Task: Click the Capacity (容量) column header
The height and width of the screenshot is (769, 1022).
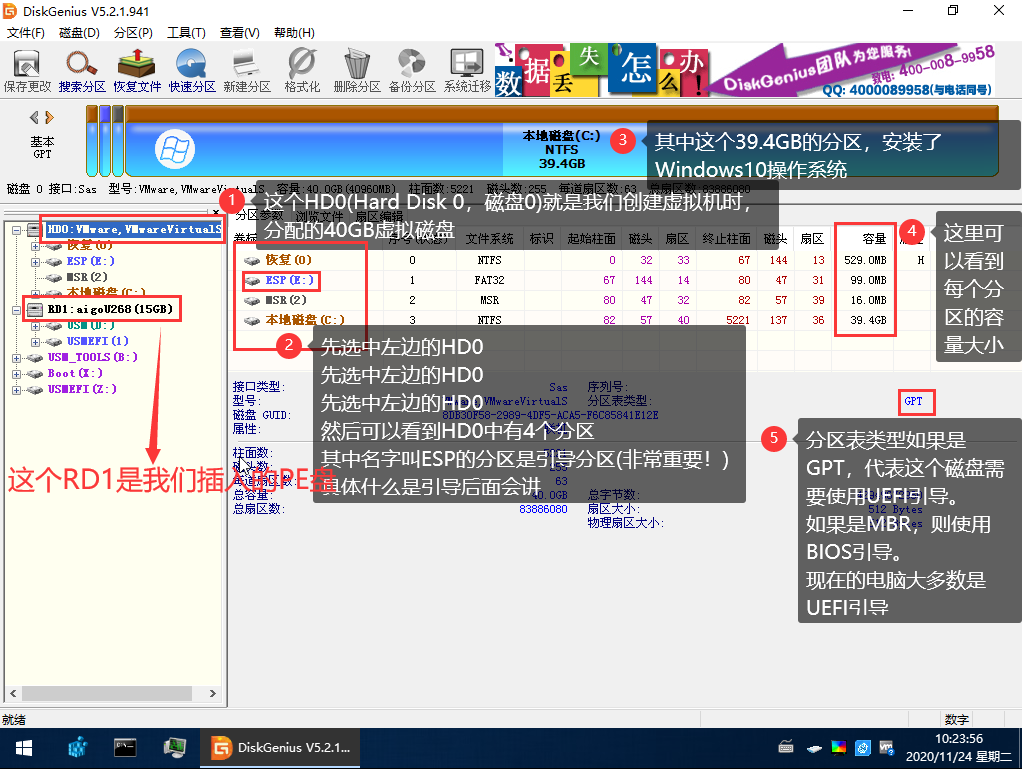Action: 865,239
